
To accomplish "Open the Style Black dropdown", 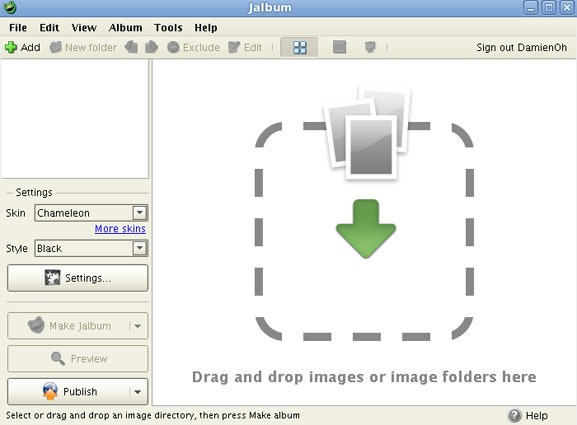I will (140, 248).
